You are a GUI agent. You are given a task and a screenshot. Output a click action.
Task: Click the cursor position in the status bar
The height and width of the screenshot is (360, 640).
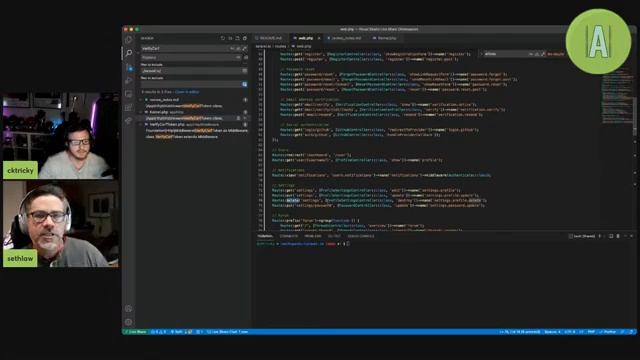(x=520, y=332)
